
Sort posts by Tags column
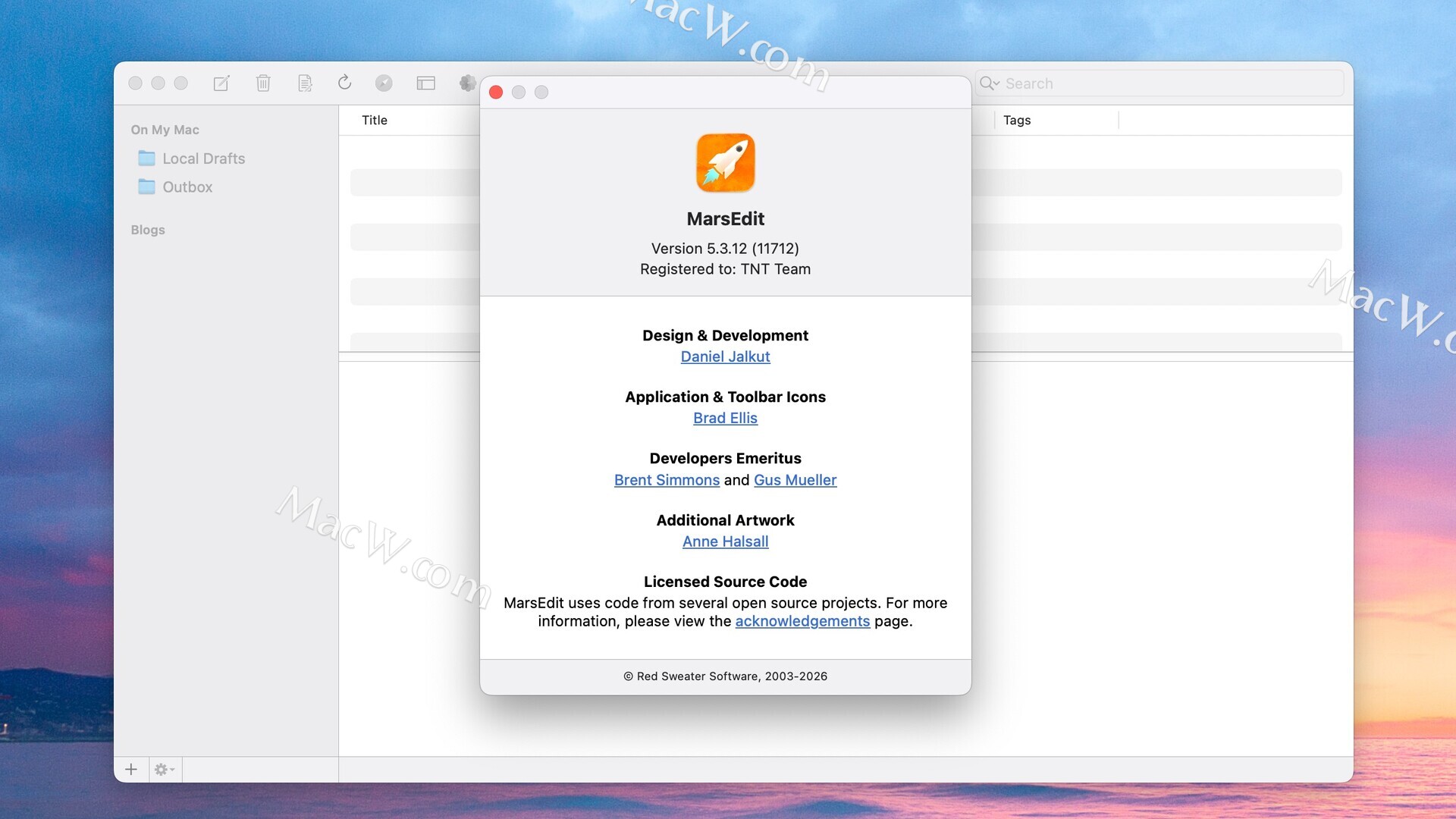pos(1017,120)
